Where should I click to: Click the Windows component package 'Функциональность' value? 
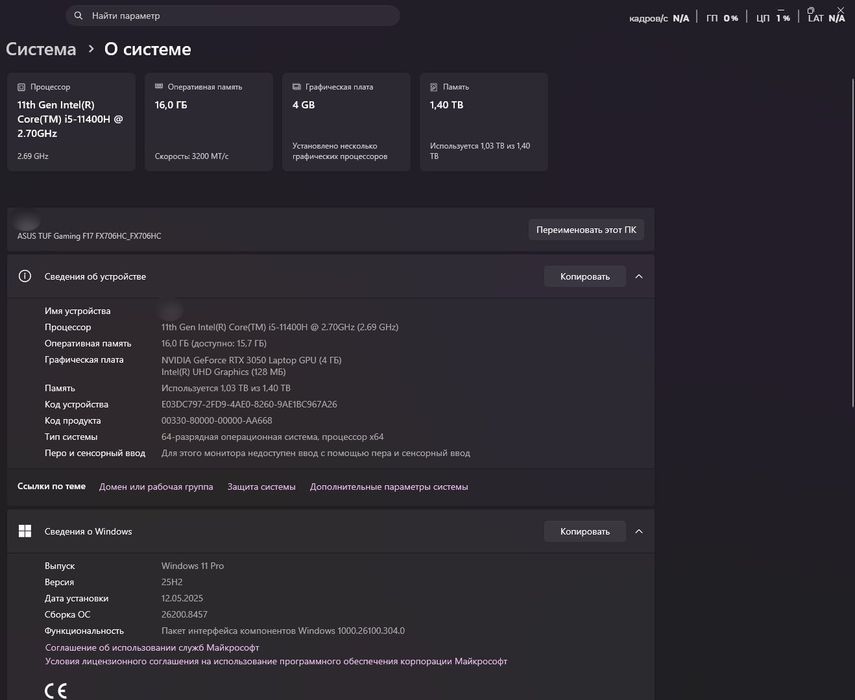pyautogui.click(x=283, y=631)
